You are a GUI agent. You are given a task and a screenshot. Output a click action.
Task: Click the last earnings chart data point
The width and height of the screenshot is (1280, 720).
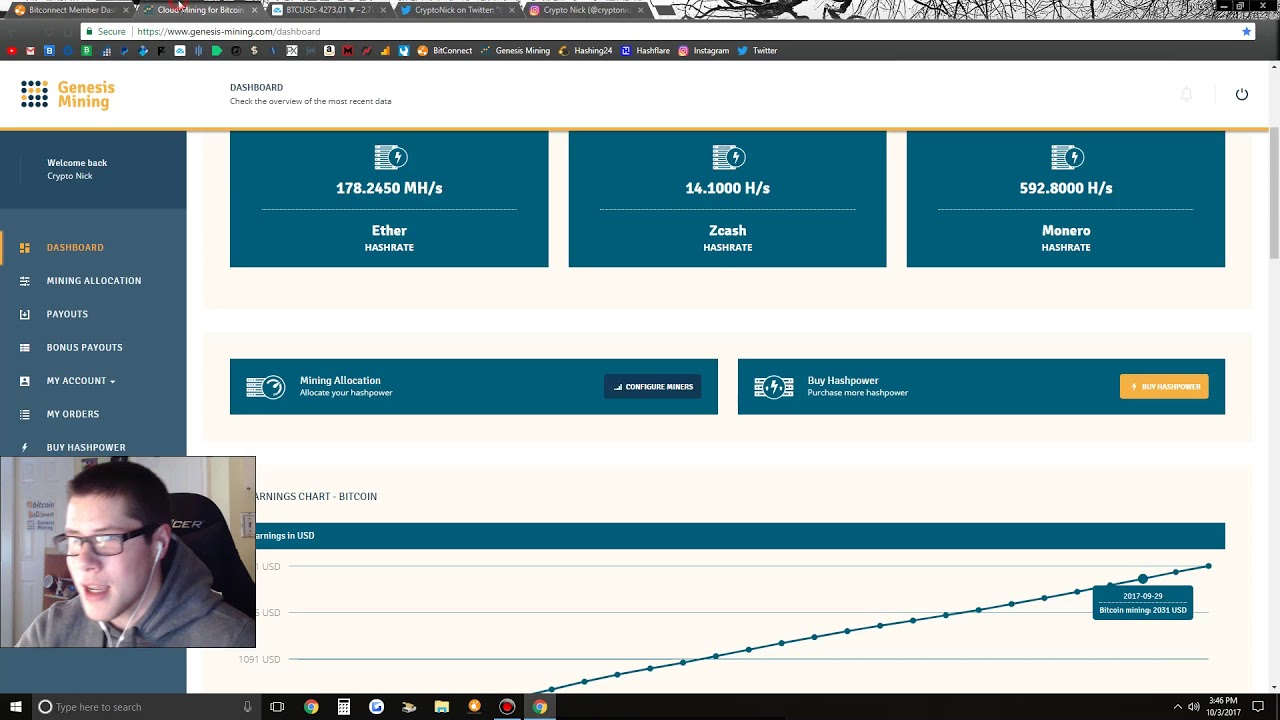pos(1208,567)
